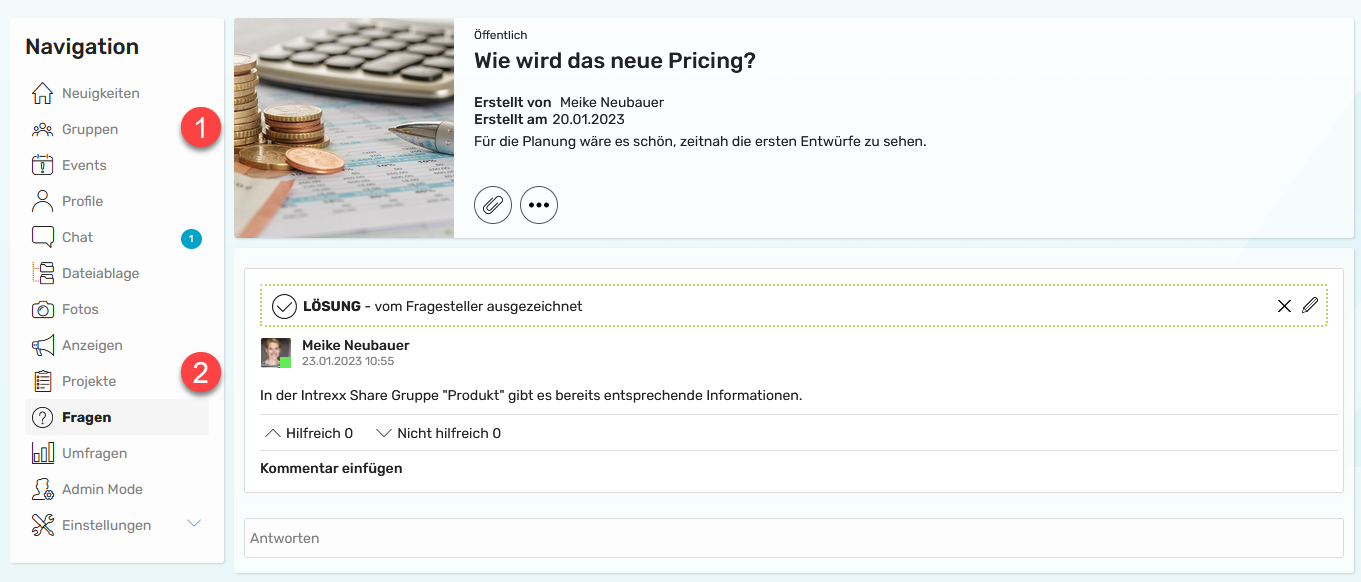
Task: Click the Chat speech bubble icon
Action: coord(42,237)
